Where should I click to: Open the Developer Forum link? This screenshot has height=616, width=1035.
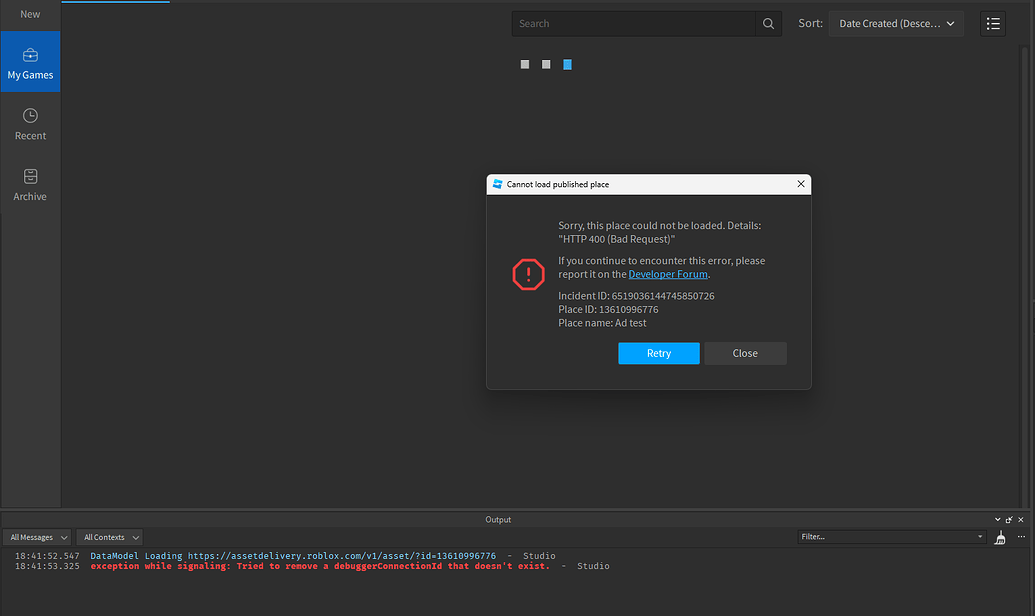668,274
